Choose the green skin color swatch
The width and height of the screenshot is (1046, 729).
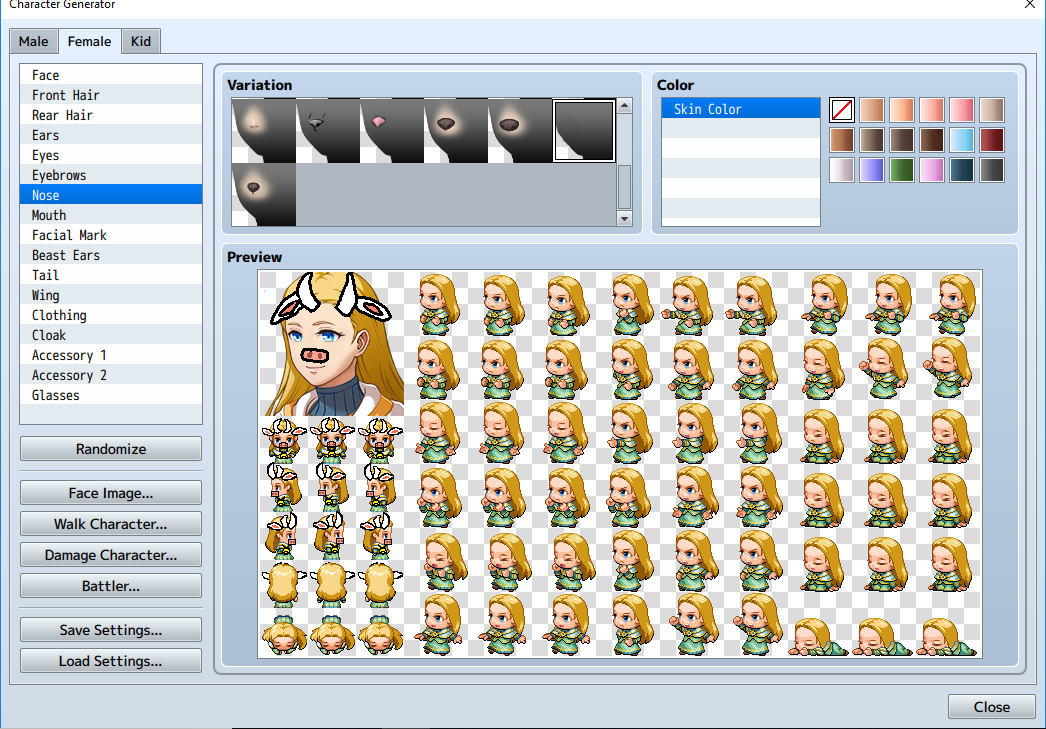coord(901,170)
